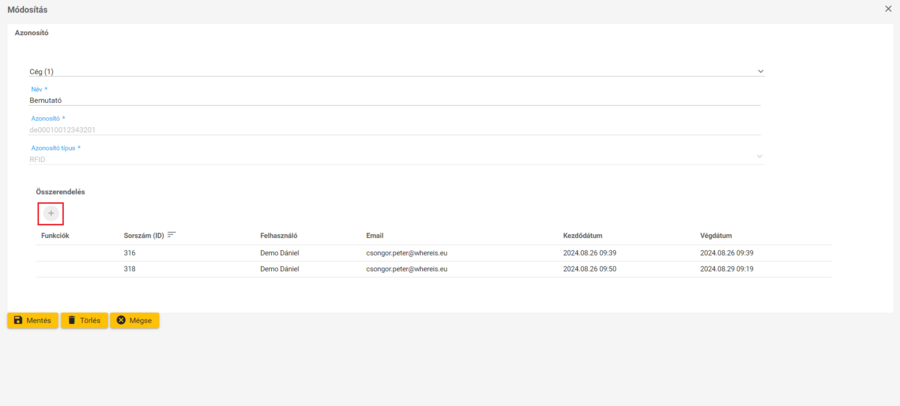The height and width of the screenshot is (406, 900).
Task: Click the plus icon under Összerendelés
Action: 51,213
